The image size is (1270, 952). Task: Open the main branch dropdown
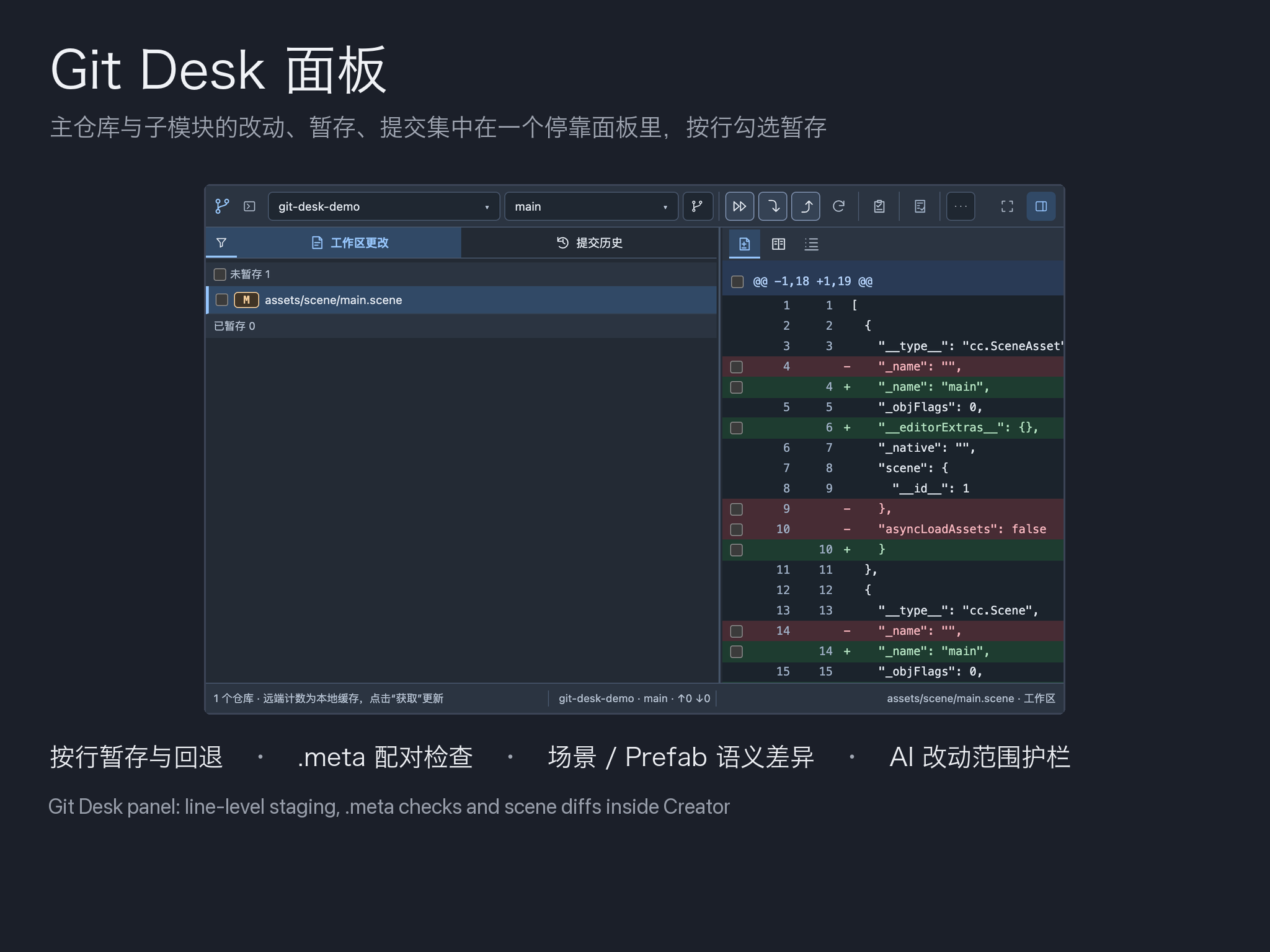pyautogui.click(x=591, y=206)
